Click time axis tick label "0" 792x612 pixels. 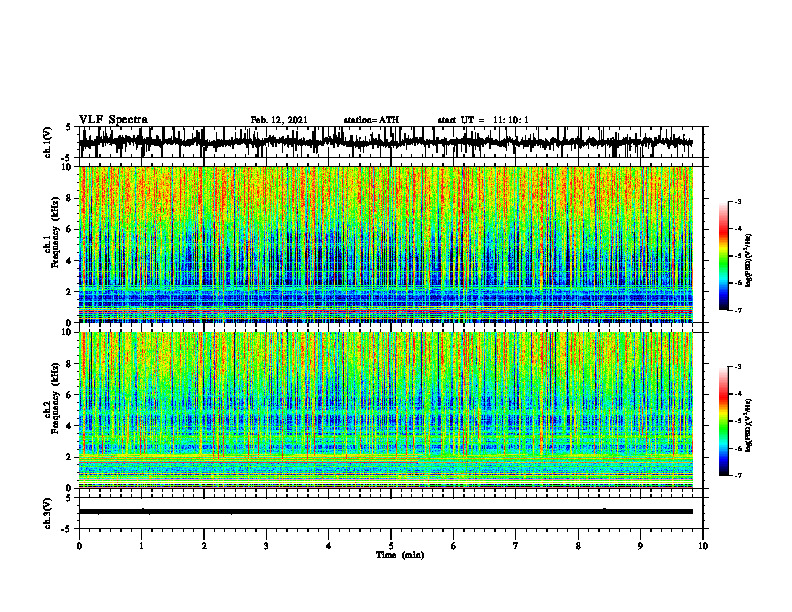point(79,546)
